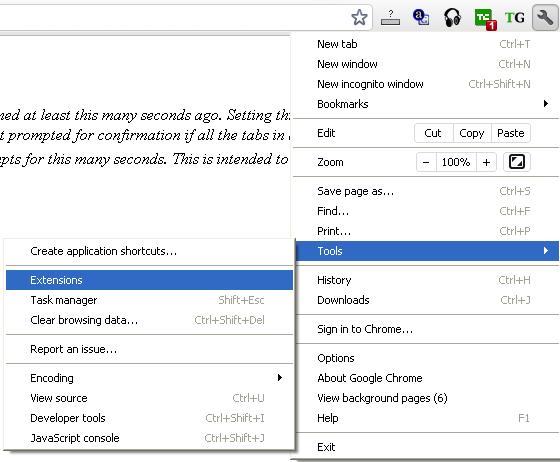Choose Find... from the menu
Screen dimensions: 560x462
tap(425, 211)
